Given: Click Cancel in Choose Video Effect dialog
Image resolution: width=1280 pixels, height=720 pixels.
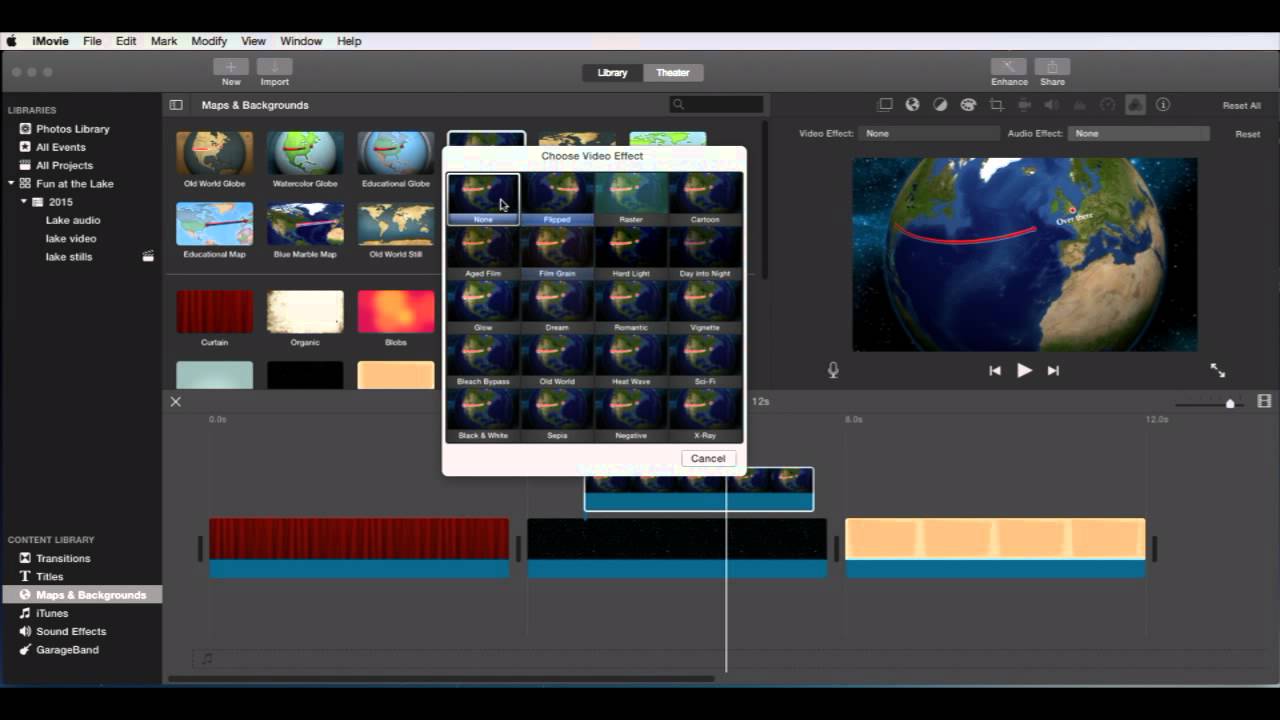Looking at the screenshot, I should [x=708, y=458].
